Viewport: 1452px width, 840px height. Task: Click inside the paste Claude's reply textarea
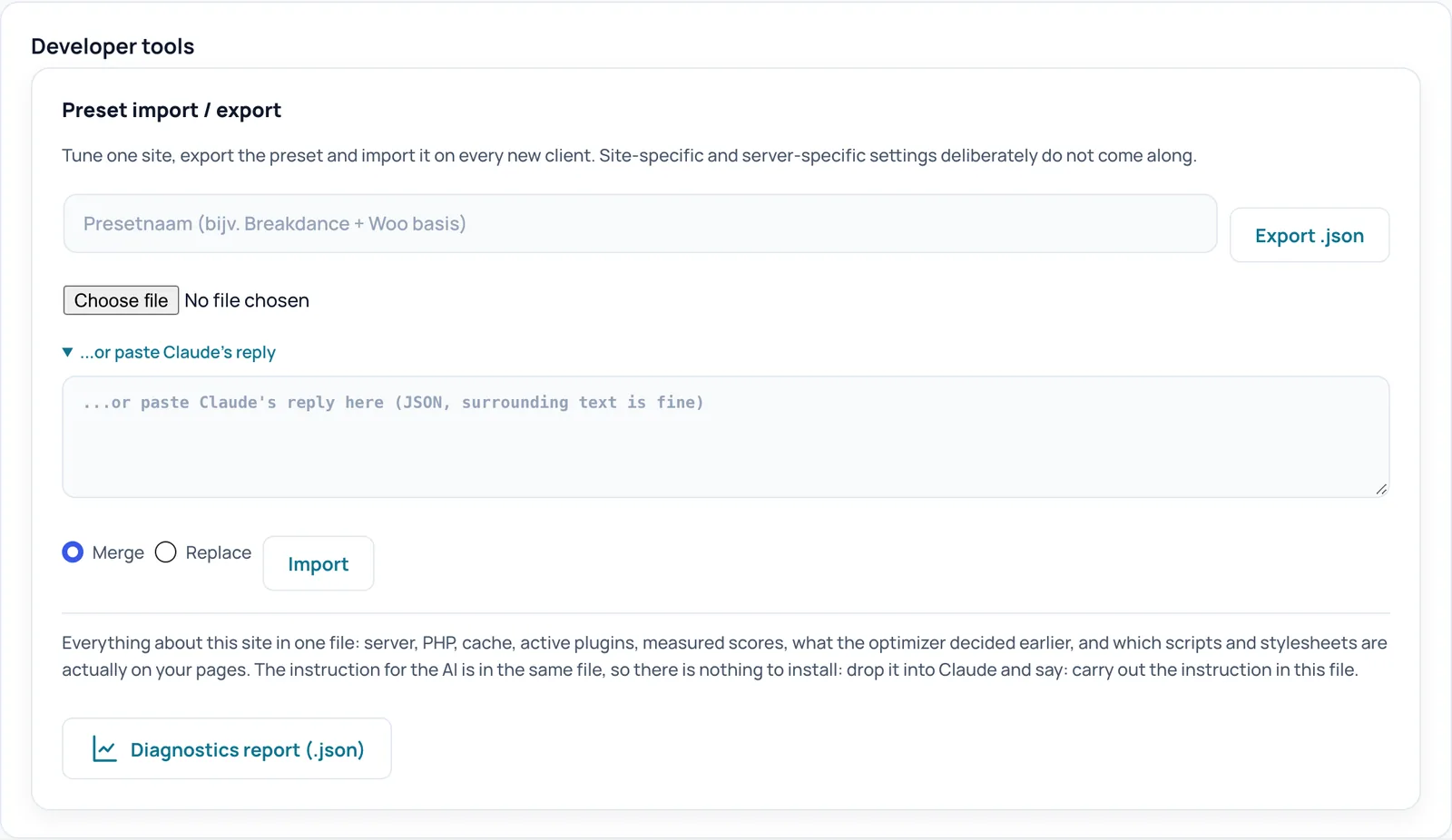click(x=725, y=437)
